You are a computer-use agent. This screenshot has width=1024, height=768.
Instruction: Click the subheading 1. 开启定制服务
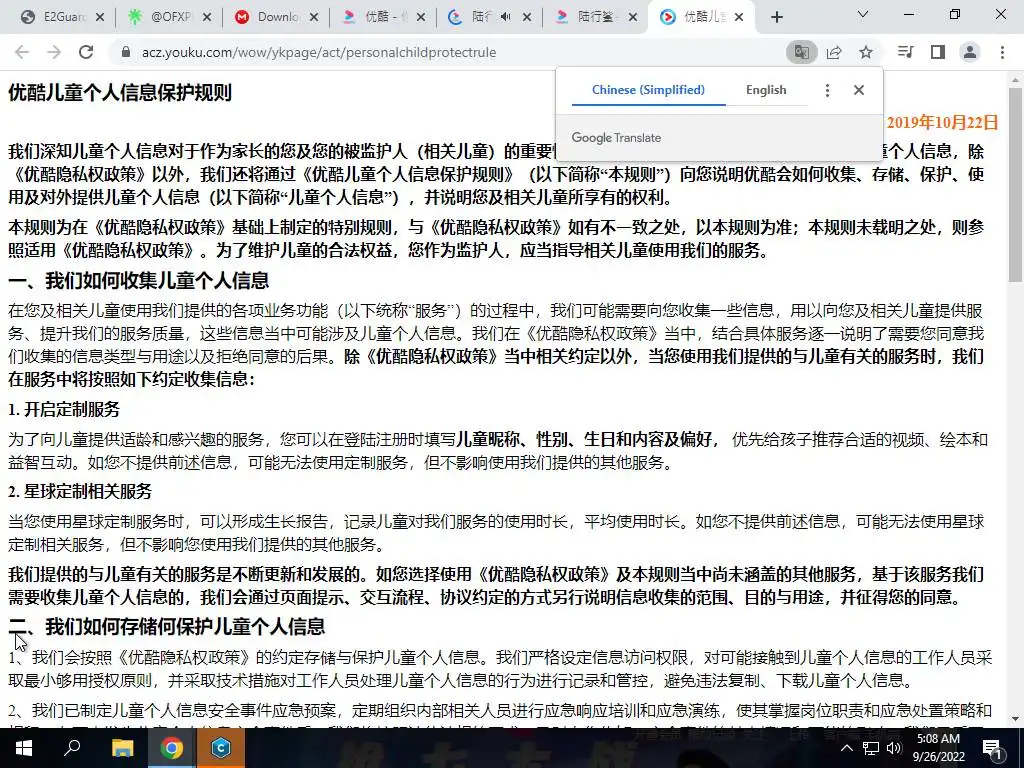[64, 409]
